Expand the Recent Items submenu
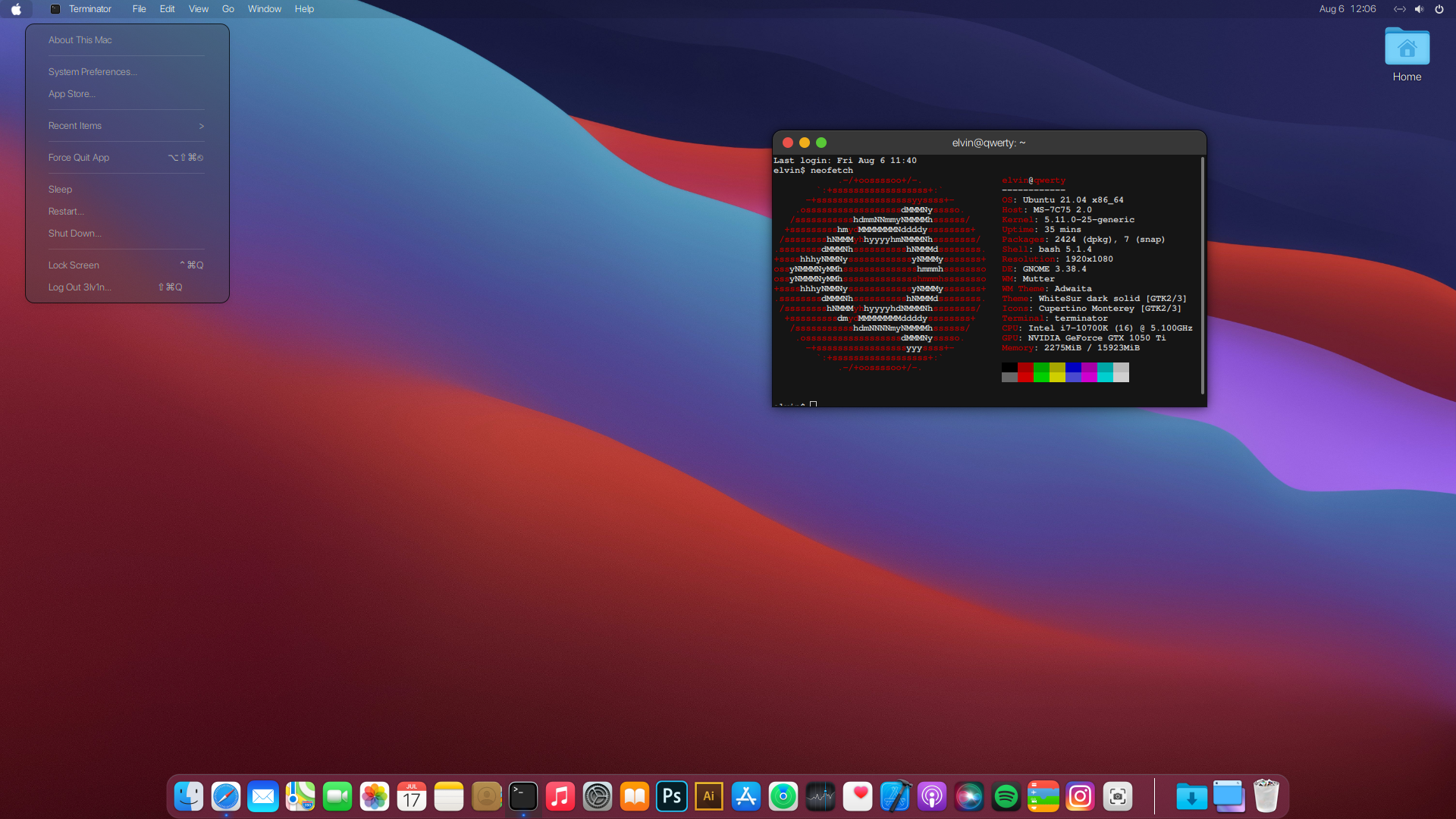 coord(127,126)
